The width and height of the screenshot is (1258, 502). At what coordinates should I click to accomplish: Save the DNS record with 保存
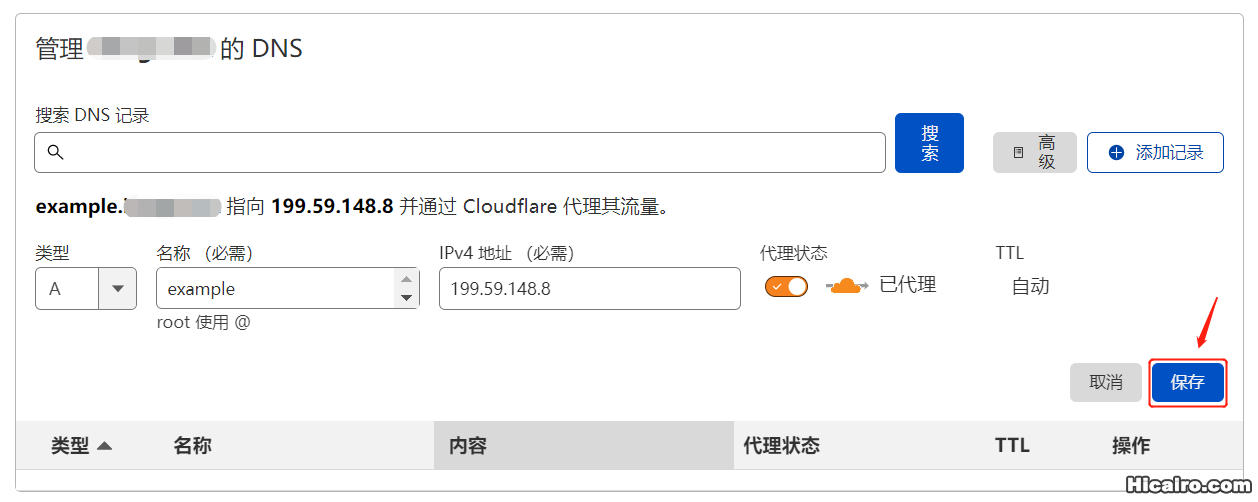[x=1187, y=382]
